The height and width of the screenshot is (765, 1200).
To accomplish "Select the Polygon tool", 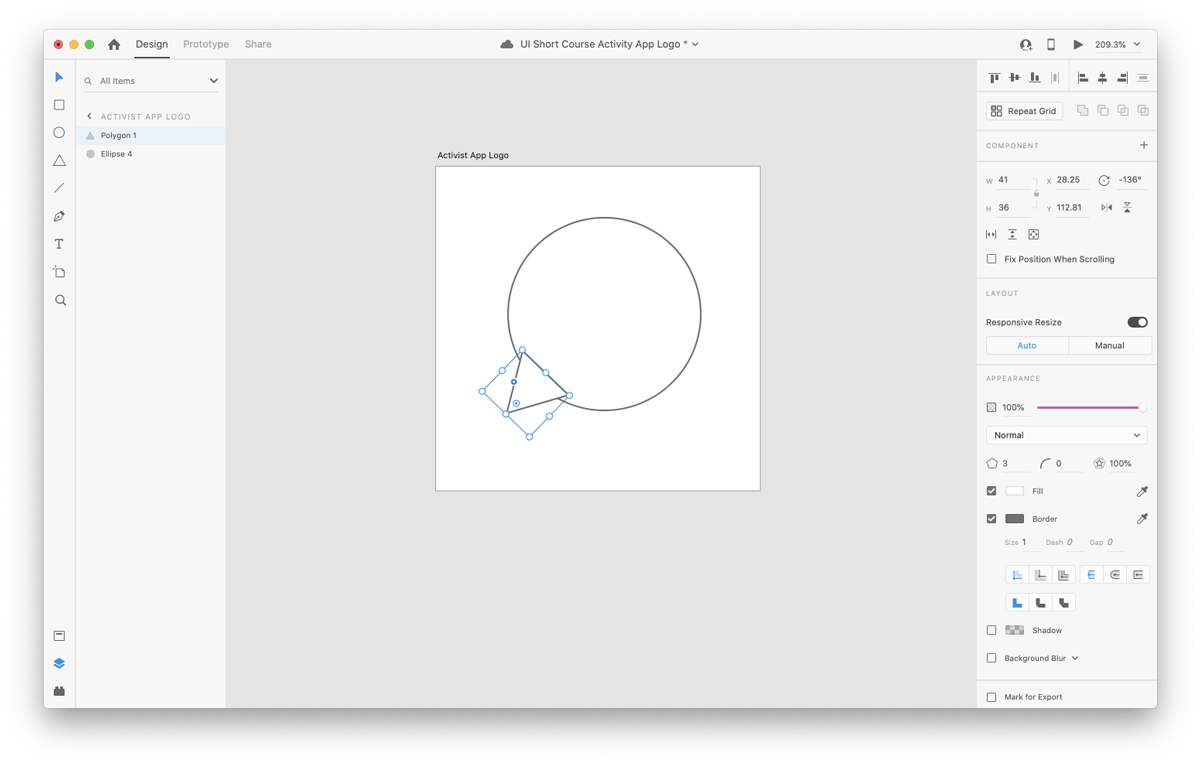I will click(x=59, y=160).
